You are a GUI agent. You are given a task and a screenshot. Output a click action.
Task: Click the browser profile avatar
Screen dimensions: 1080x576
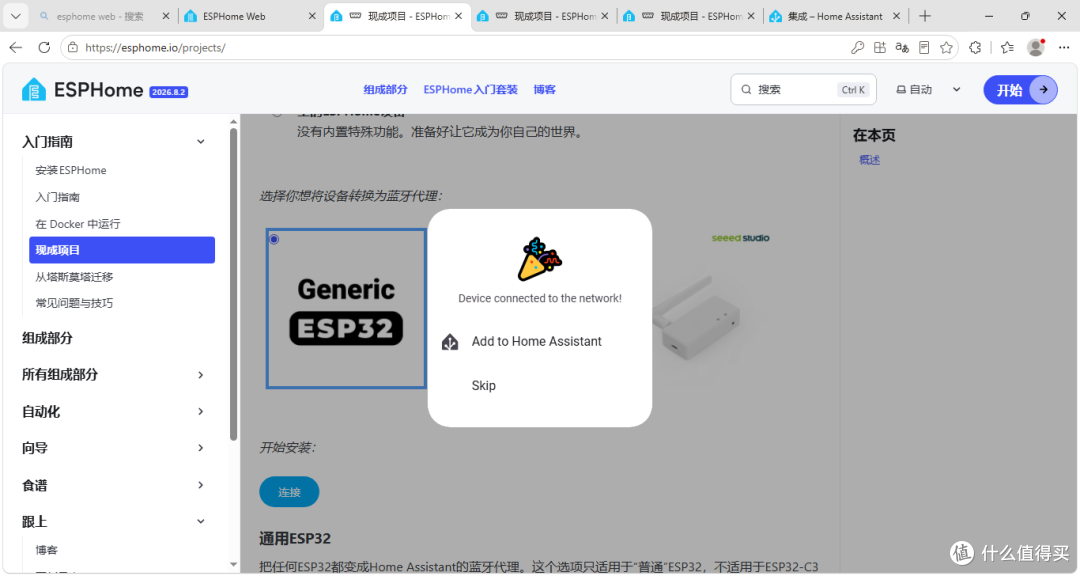(x=1035, y=48)
